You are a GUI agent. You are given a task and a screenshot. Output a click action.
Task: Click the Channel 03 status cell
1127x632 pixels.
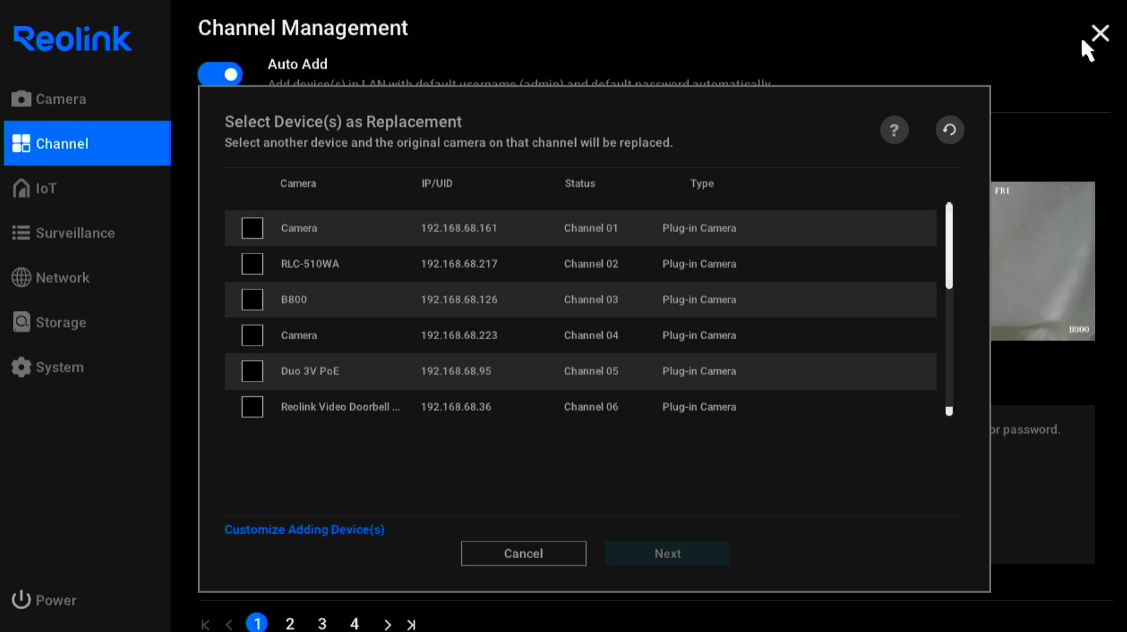point(591,300)
